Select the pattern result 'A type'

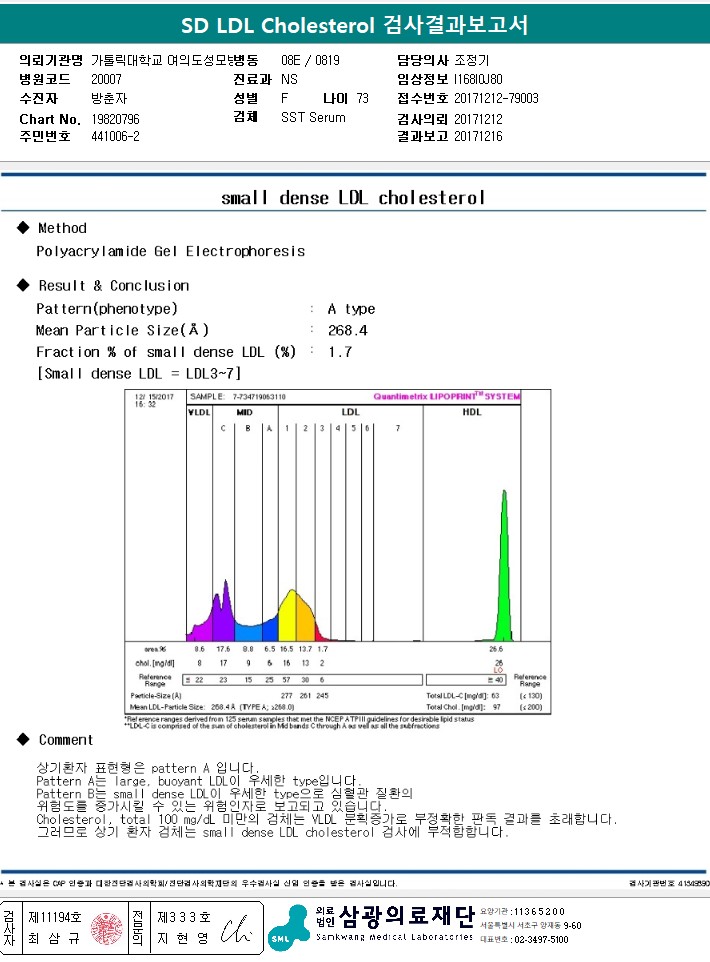(x=351, y=309)
